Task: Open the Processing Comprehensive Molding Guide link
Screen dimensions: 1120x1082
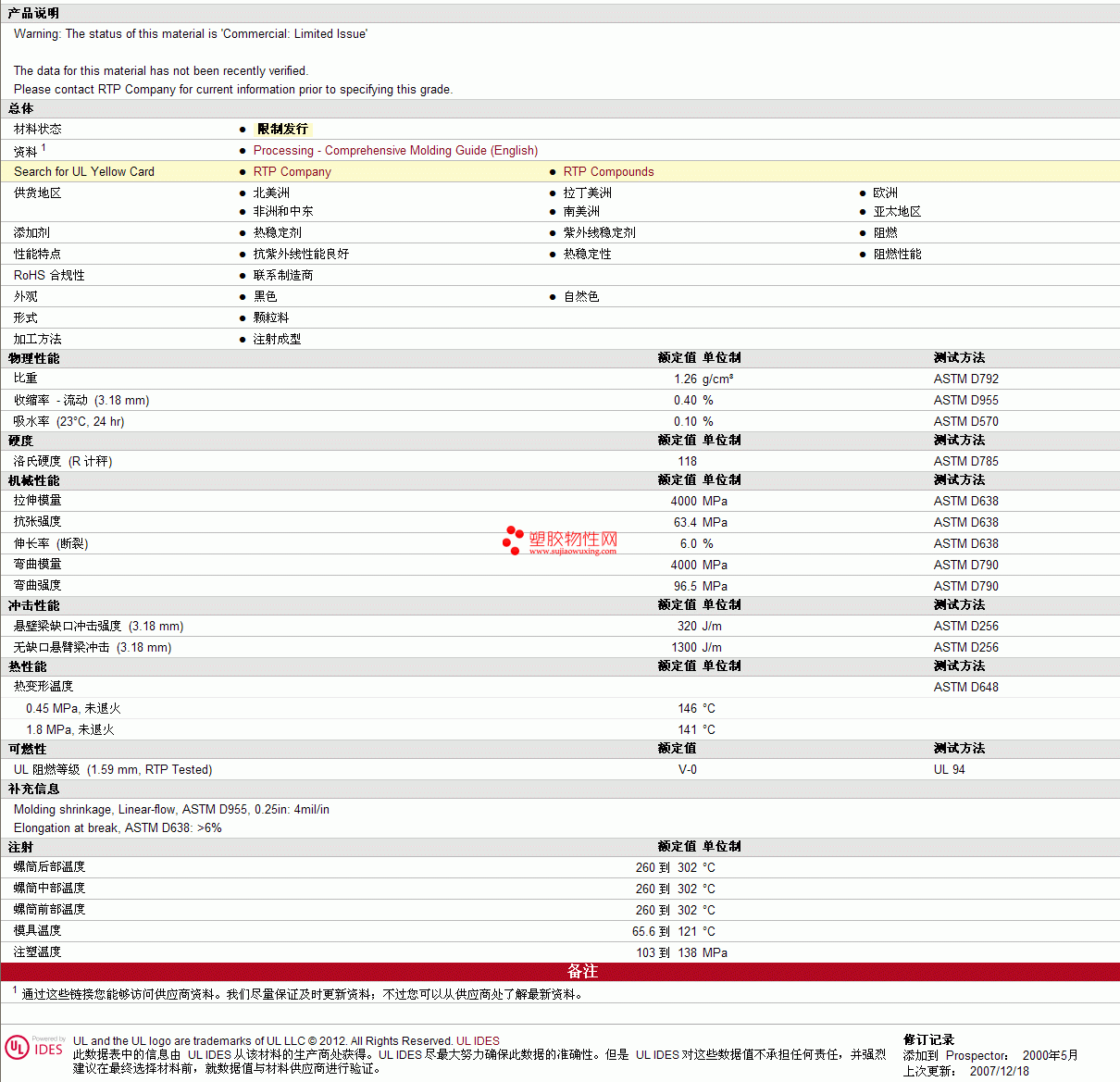Action: click(395, 150)
